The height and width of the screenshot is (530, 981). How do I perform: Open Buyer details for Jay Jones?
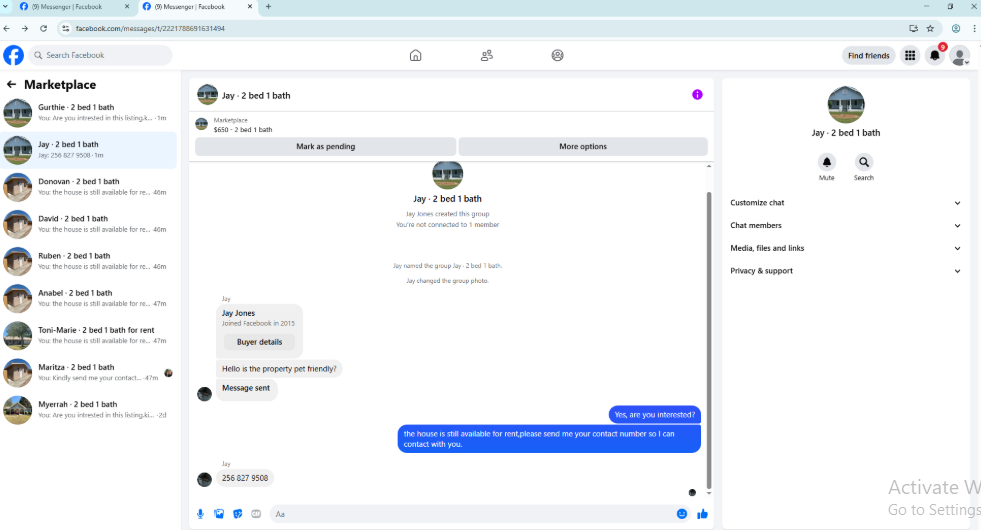tap(259, 342)
